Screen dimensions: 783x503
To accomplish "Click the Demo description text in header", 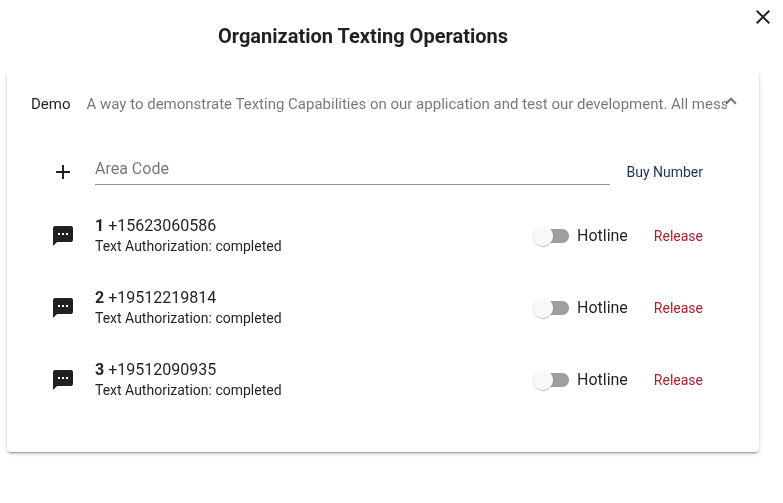I will tap(407, 104).
